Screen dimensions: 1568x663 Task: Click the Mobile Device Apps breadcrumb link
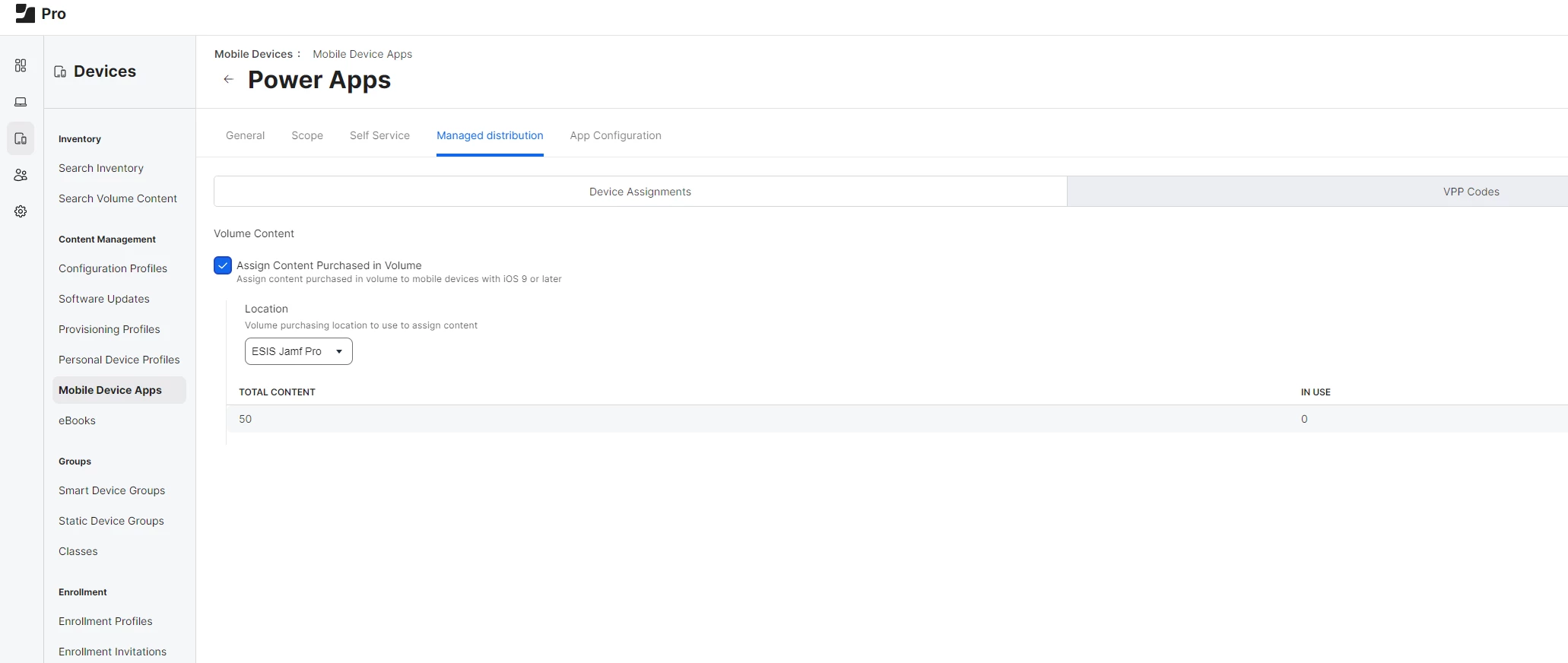(362, 54)
